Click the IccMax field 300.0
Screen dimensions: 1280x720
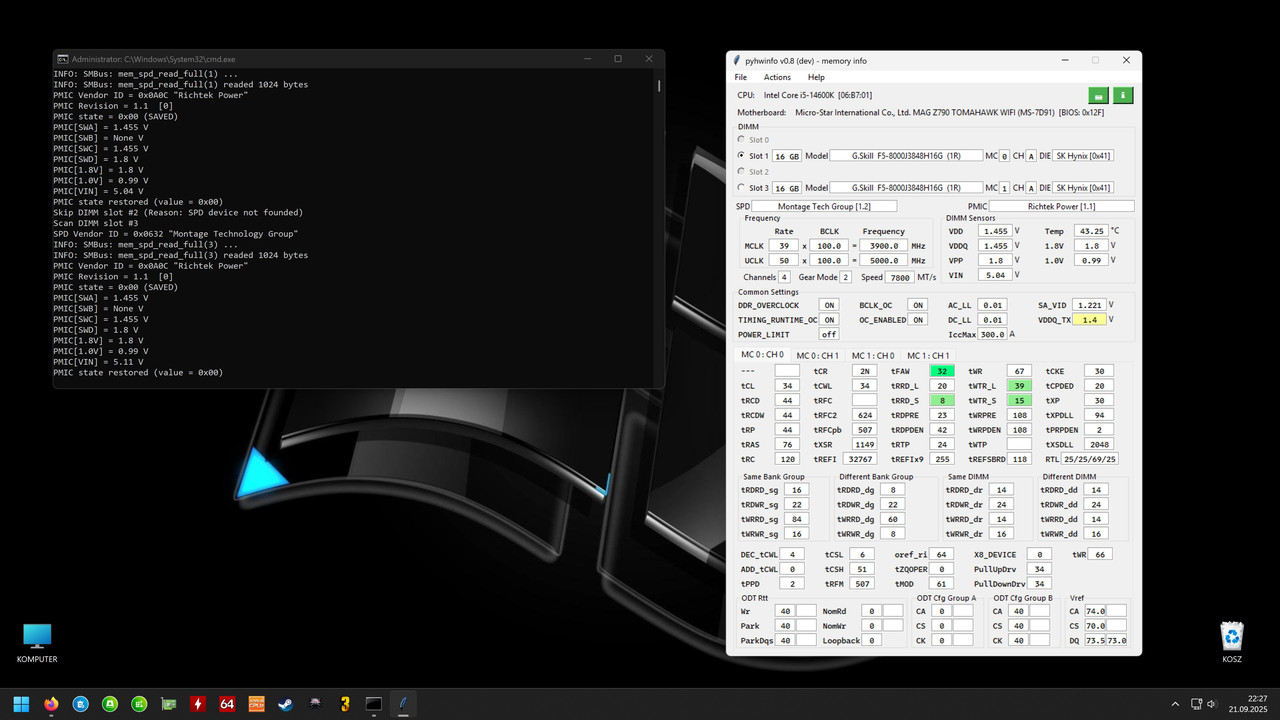pos(992,334)
